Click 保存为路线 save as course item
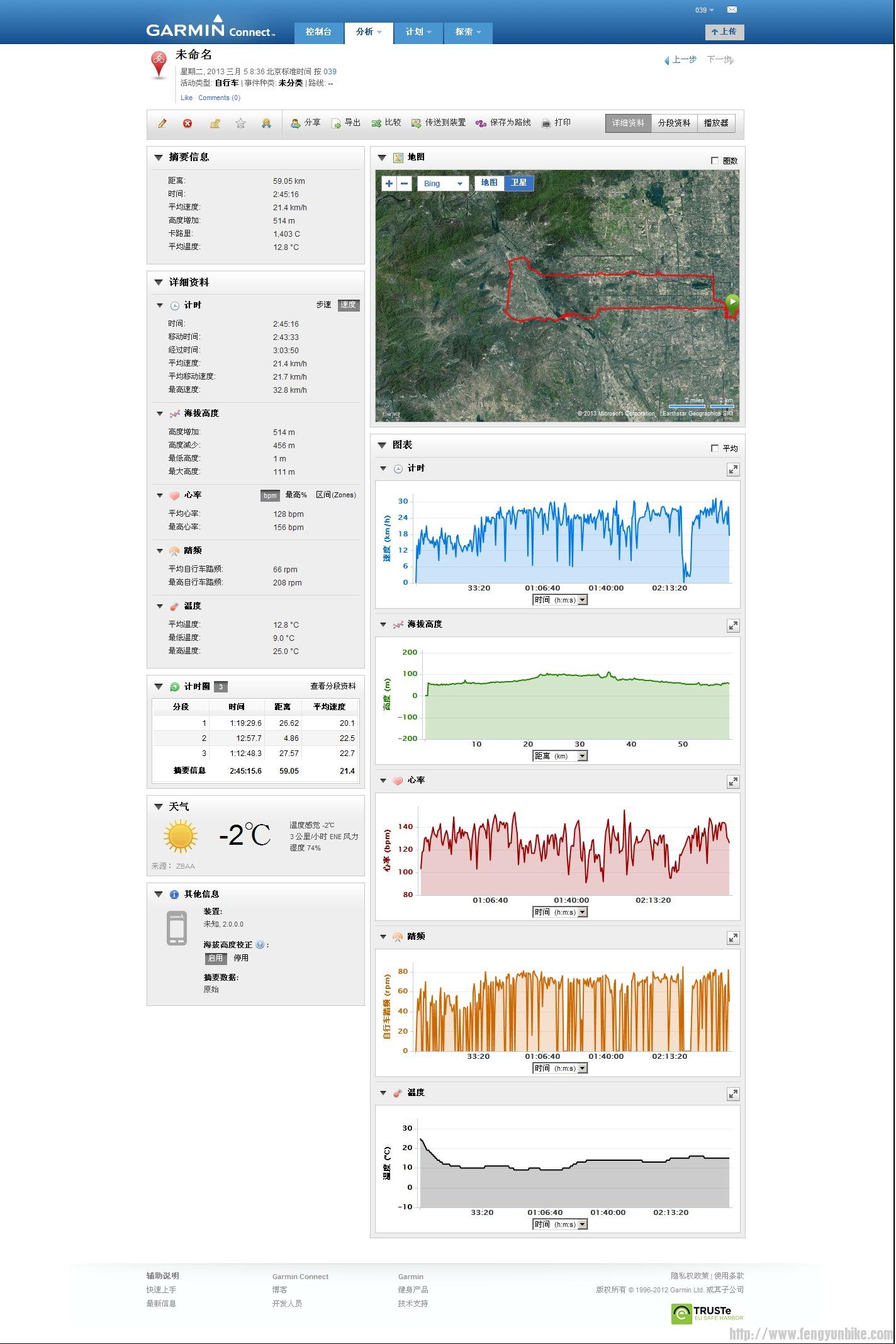This screenshot has width=896, height=1344. [503, 123]
